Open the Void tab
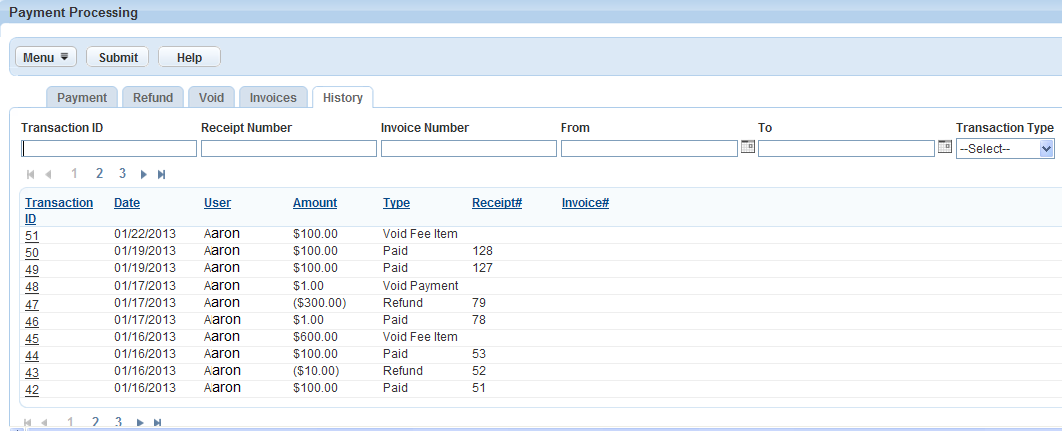1062x431 pixels. pos(211,97)
